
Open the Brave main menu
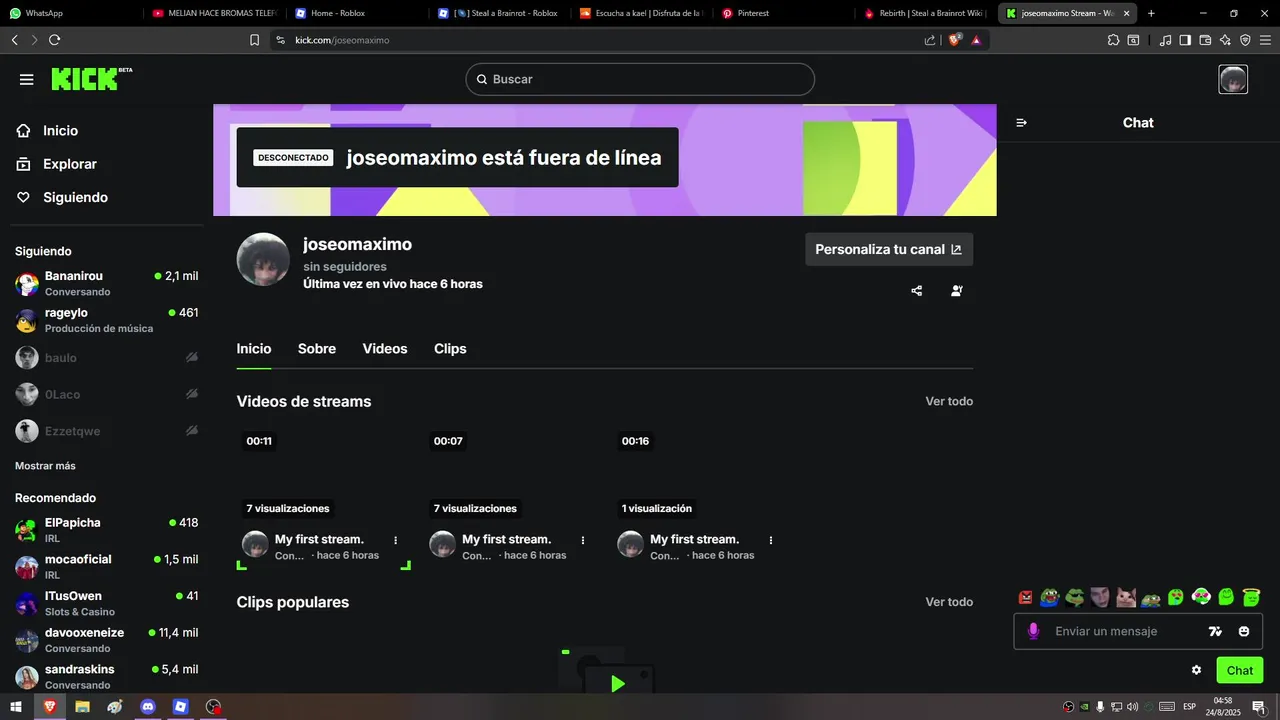click(1265, 40)
